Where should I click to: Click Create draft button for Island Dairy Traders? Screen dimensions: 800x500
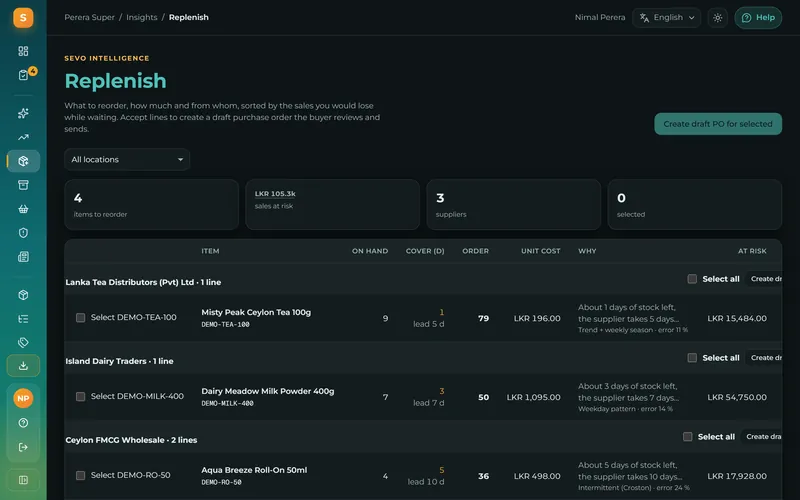click(765, 358)
